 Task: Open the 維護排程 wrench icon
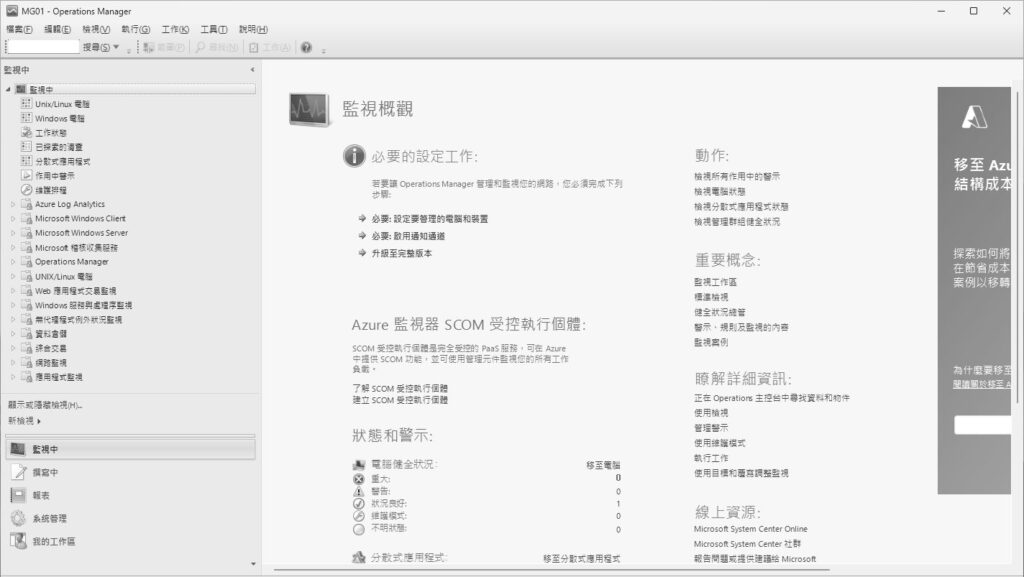click(26, 189)
